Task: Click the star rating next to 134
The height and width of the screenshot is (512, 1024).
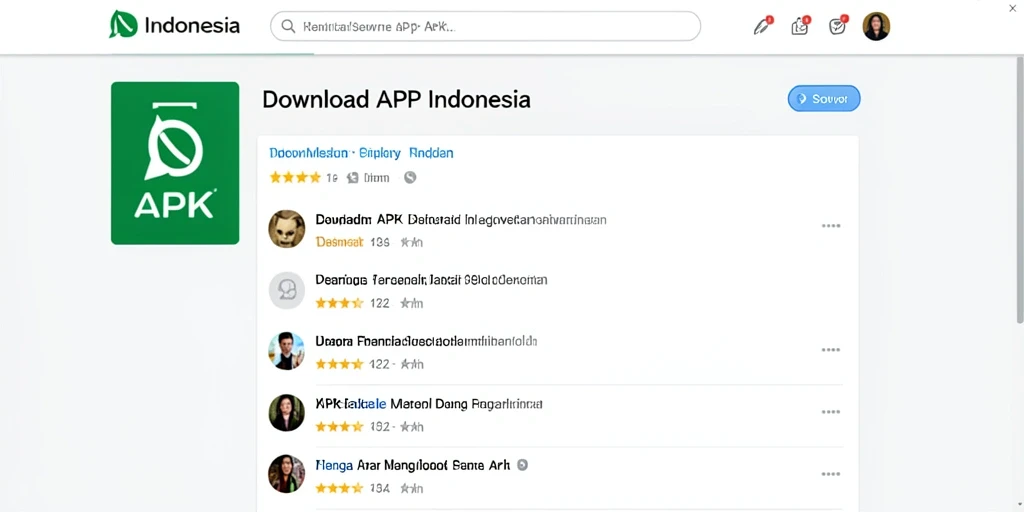Action: [339, 488]
